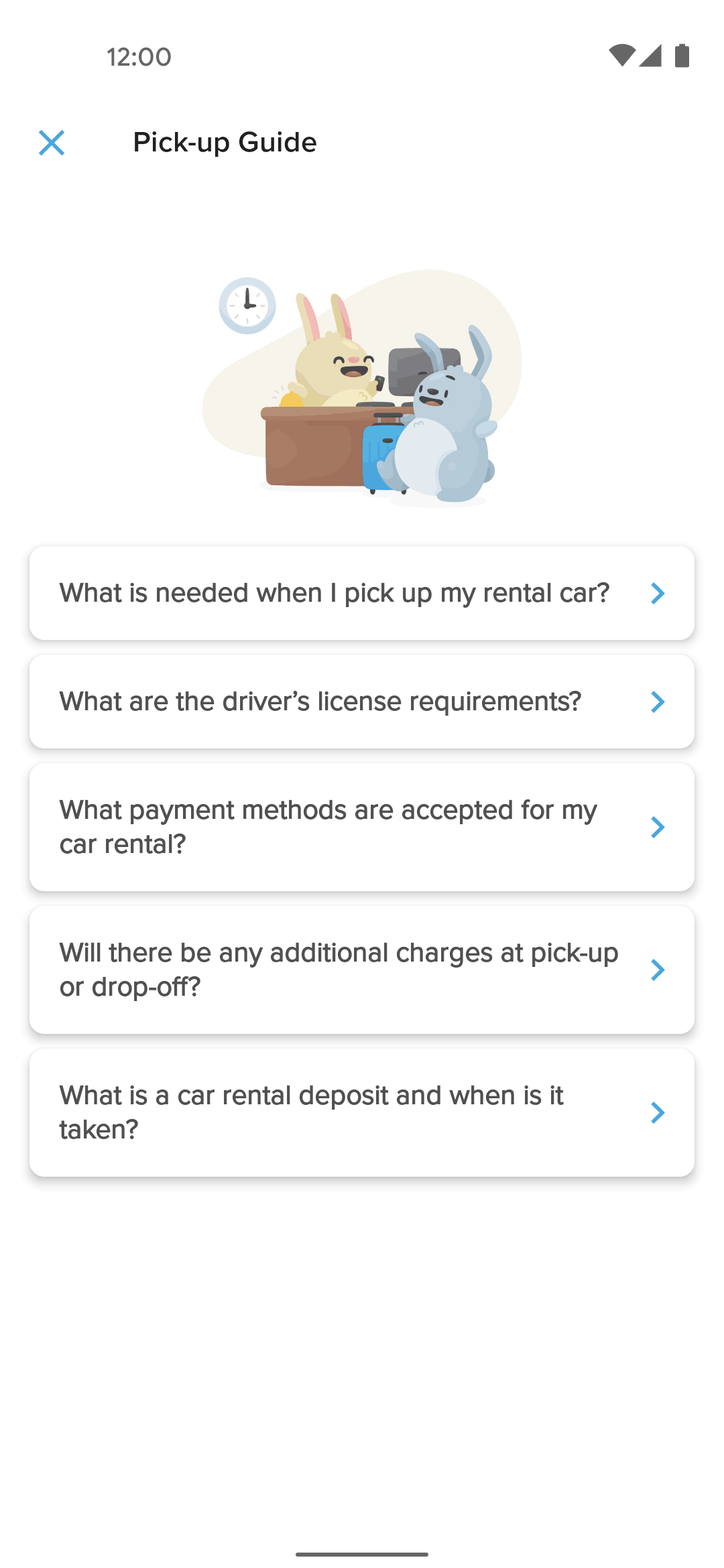
Task: Tap the clock icon in the rabbit illustration
Action: tap(247, 306)
